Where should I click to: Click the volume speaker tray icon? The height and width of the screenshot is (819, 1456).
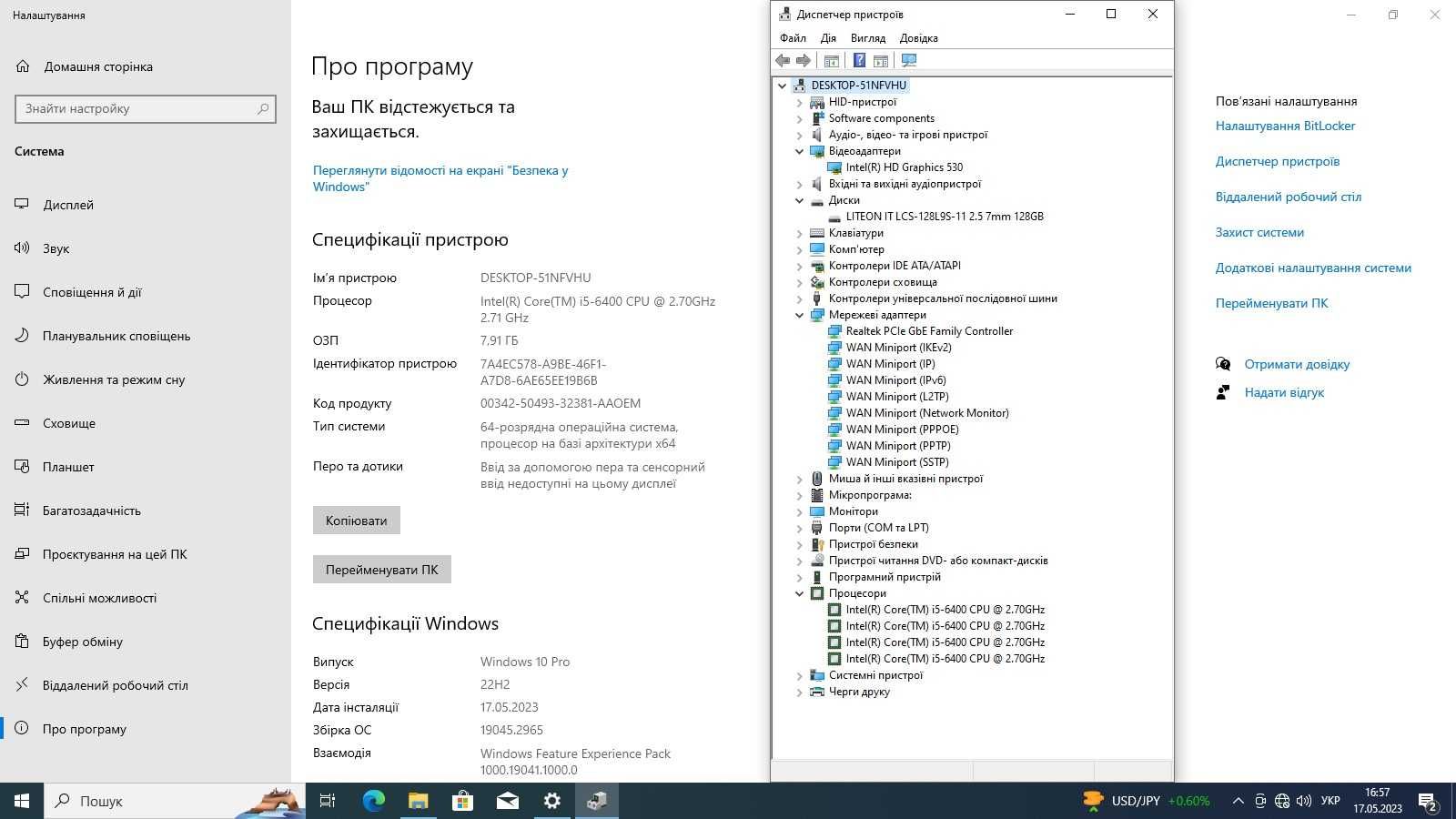[x=1304, y=801]
